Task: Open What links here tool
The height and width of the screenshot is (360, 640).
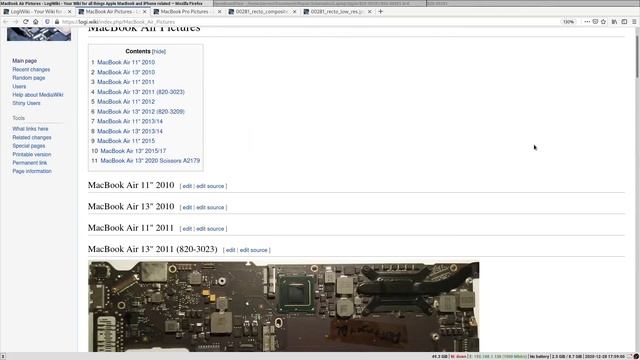Action: pyautogui.click(x=30, y=129)
